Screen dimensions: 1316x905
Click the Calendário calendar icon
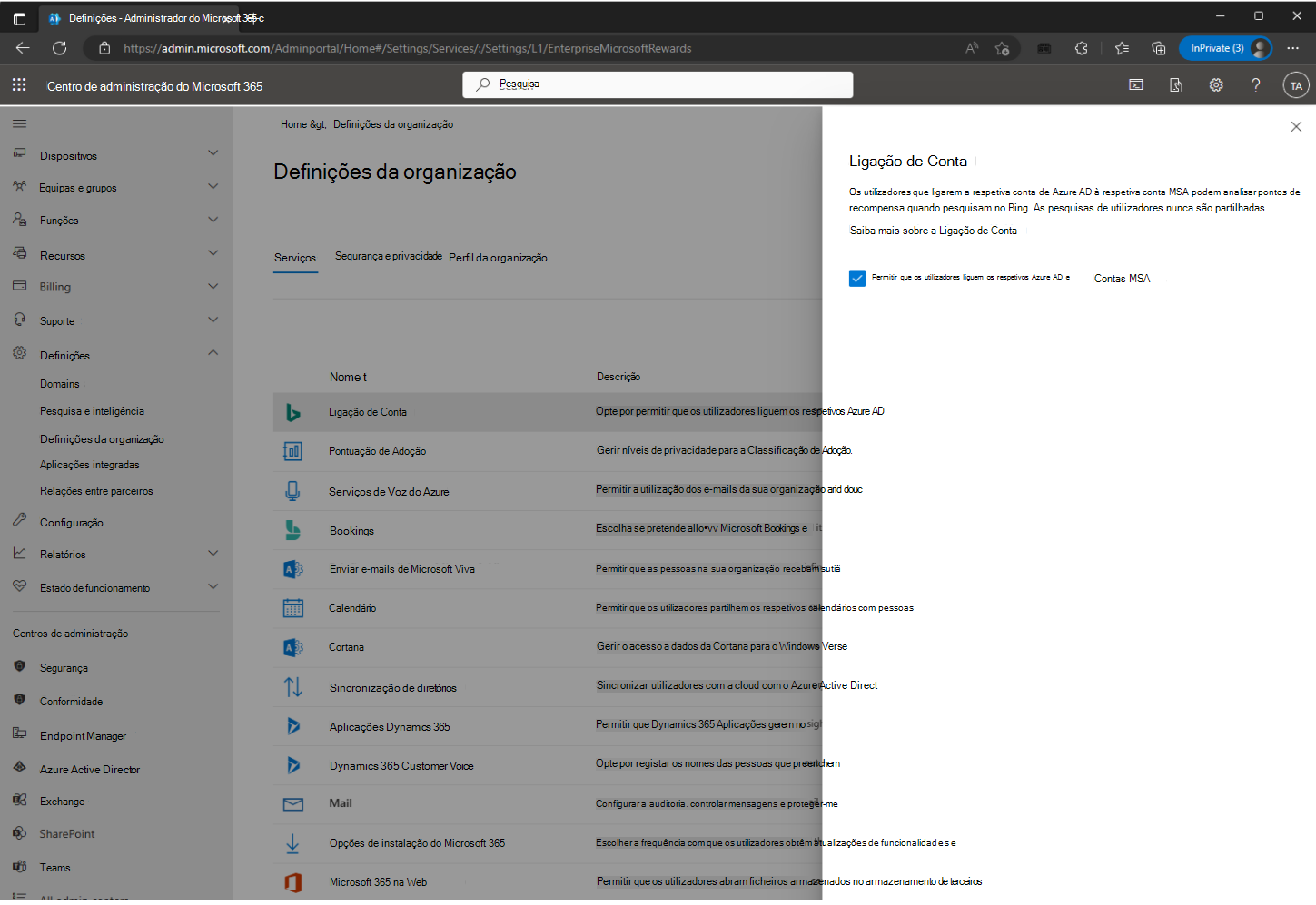tap(292, 608)
